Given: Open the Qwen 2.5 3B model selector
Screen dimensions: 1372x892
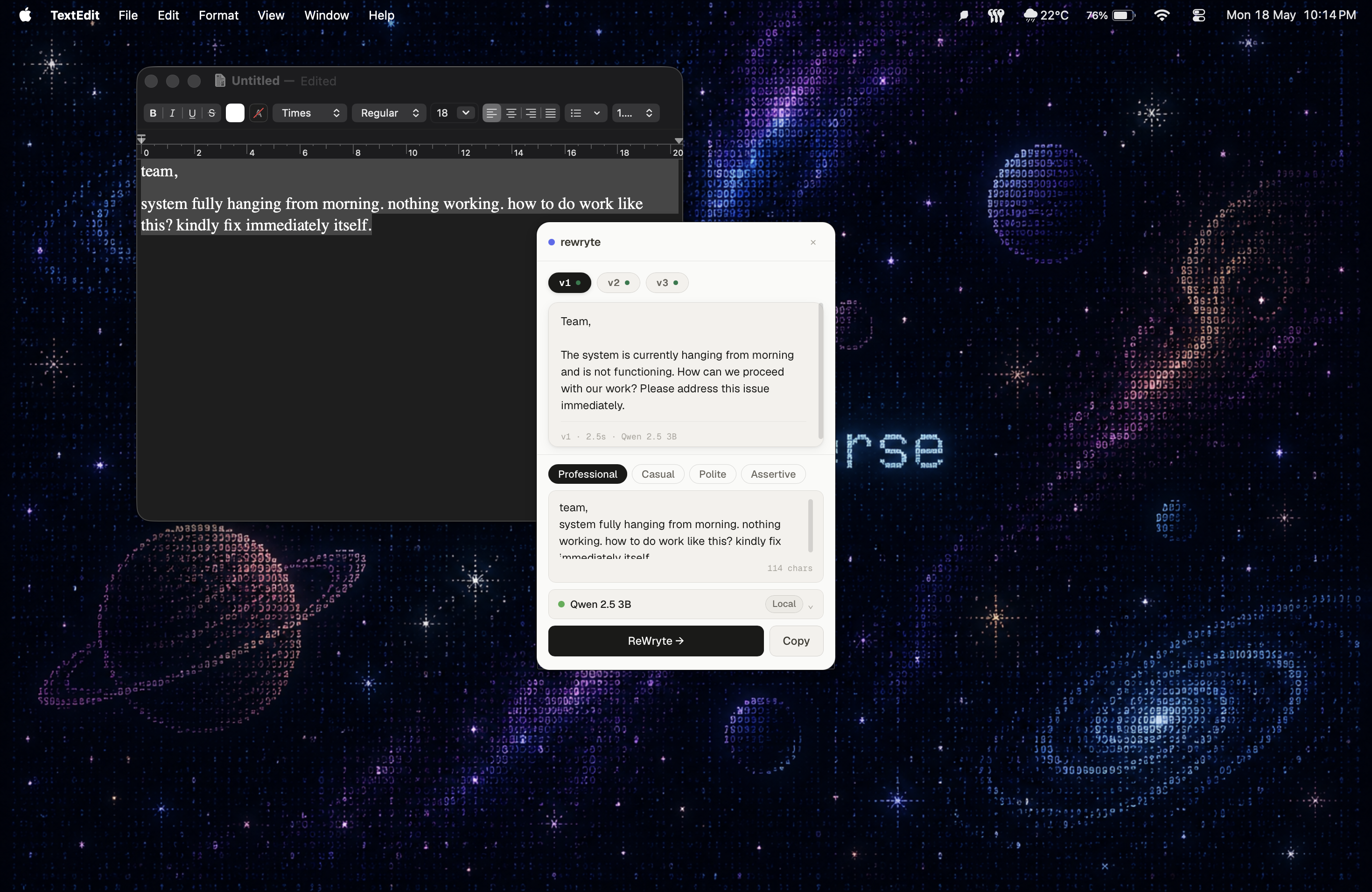Looking at the screenshot, I should [686, 604].
